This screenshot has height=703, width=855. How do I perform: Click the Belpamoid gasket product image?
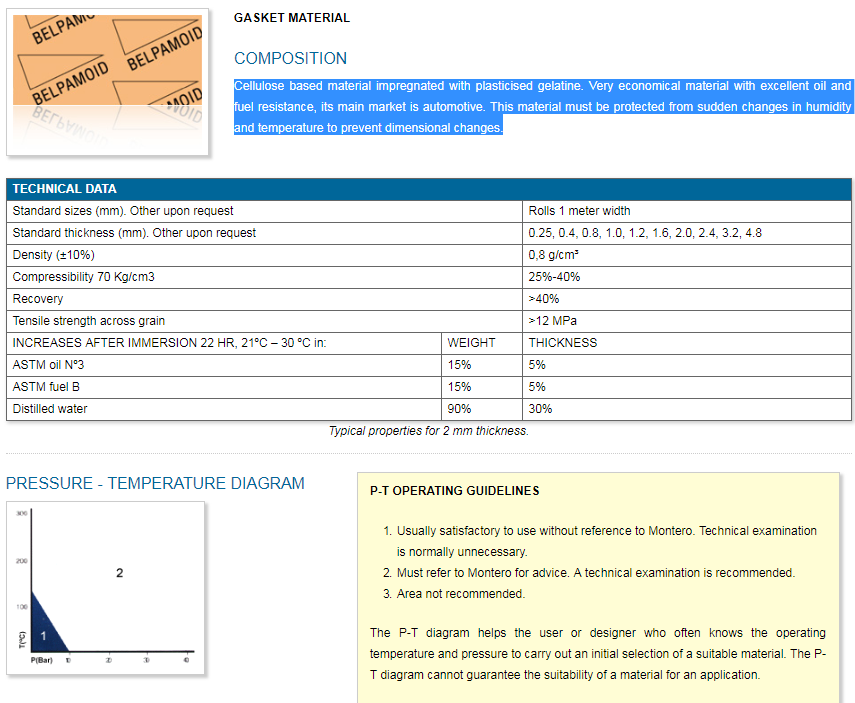pos(108,81)
